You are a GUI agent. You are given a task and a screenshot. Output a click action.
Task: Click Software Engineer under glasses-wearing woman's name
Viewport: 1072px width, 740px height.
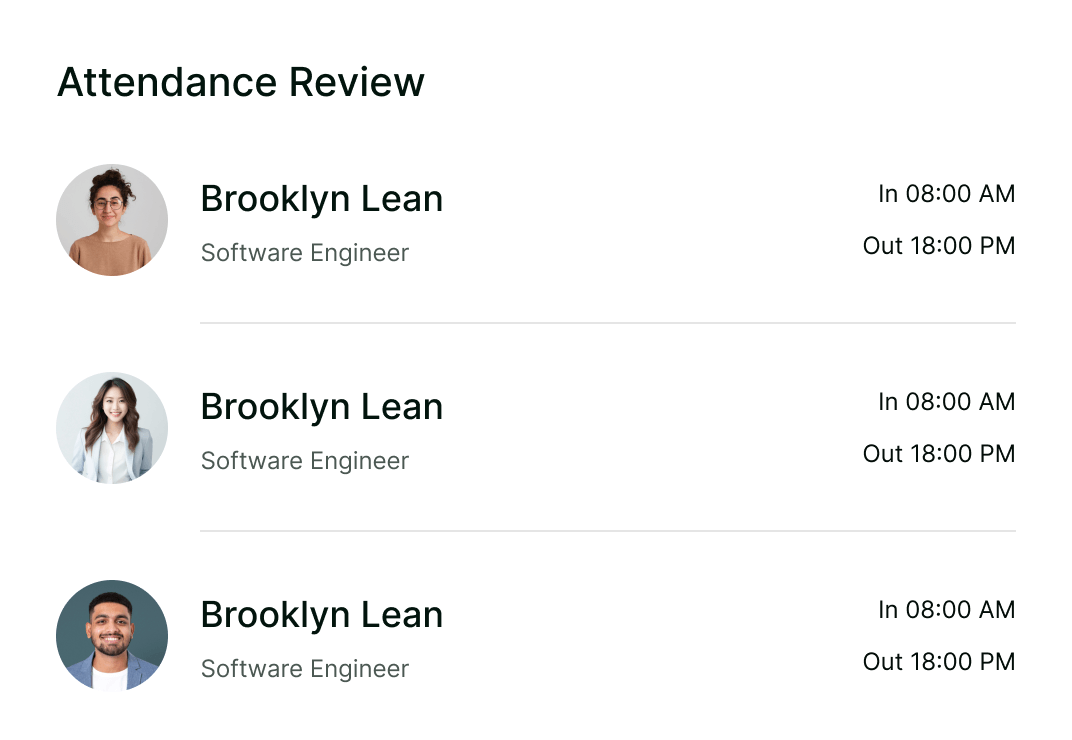pos(304,253)
